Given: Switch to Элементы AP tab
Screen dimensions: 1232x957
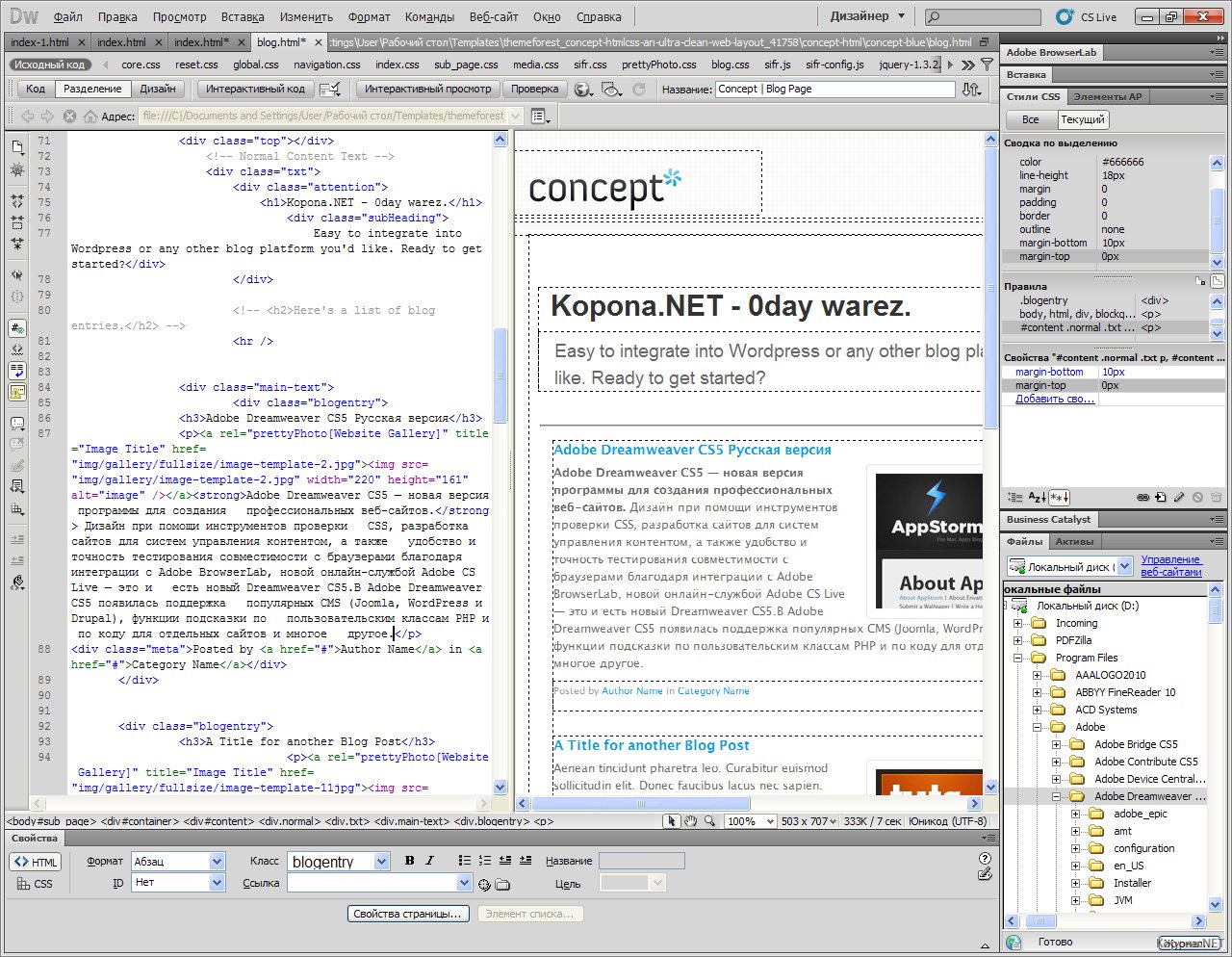Looking at the screenshot, I should (1108, 96).
